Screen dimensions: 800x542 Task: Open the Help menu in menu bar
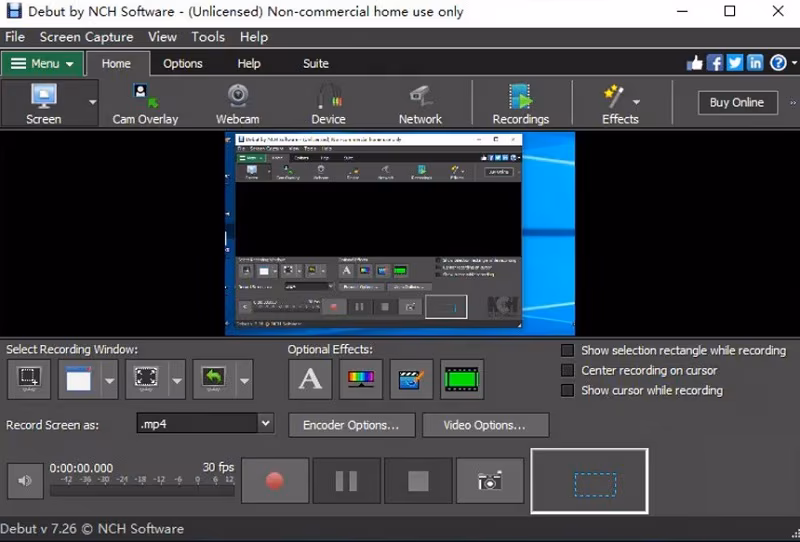[254, 37]
